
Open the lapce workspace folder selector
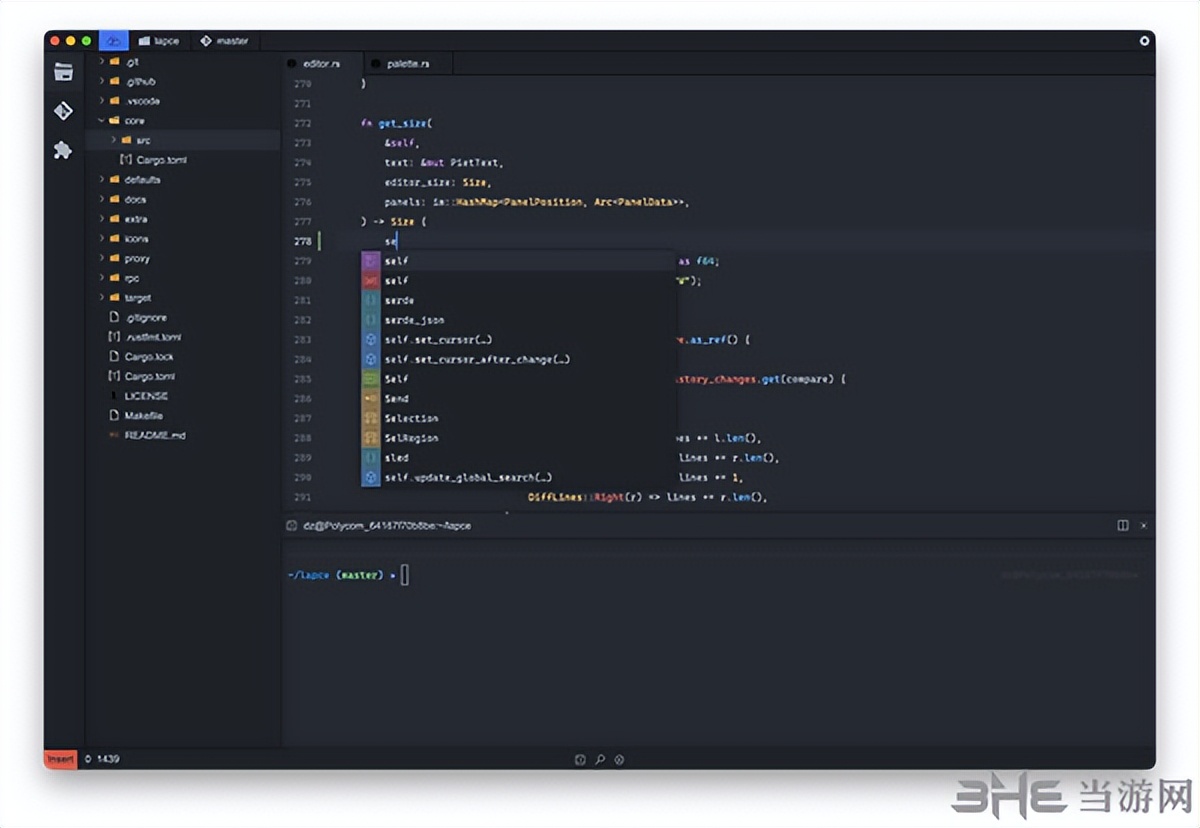(x=160, y=41)
